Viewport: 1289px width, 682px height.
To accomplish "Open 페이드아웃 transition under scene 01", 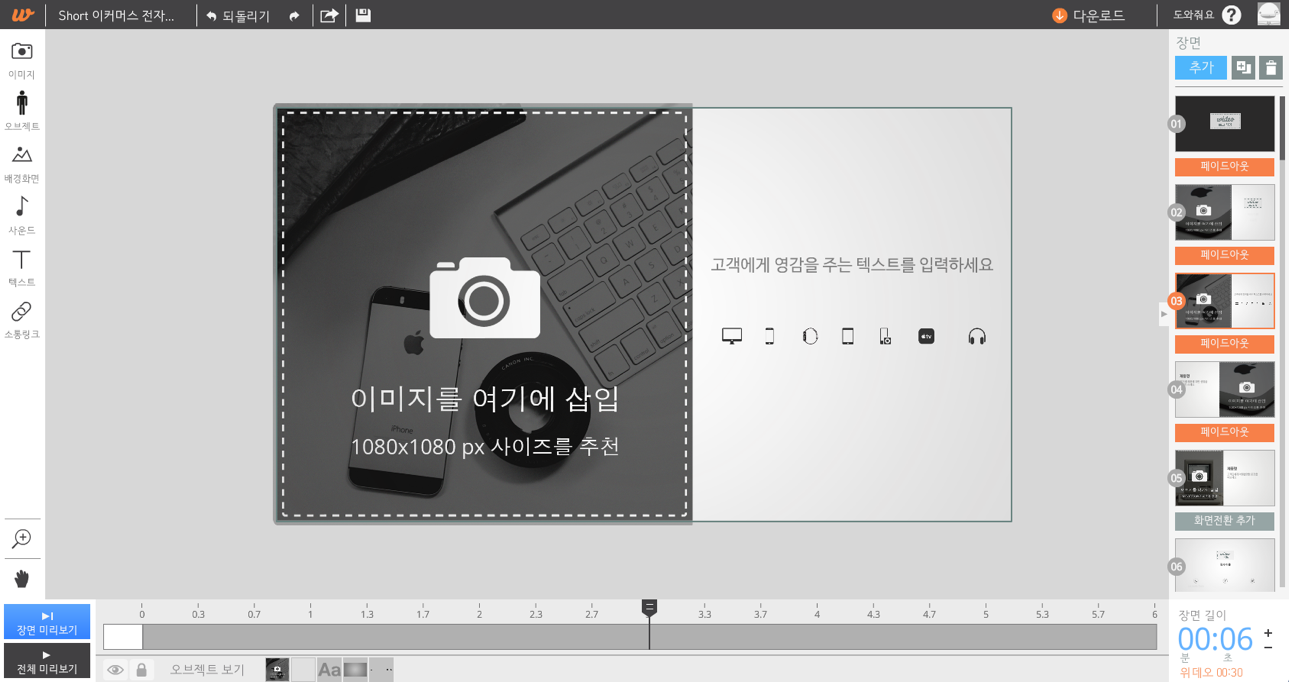I will [1224, 166].
